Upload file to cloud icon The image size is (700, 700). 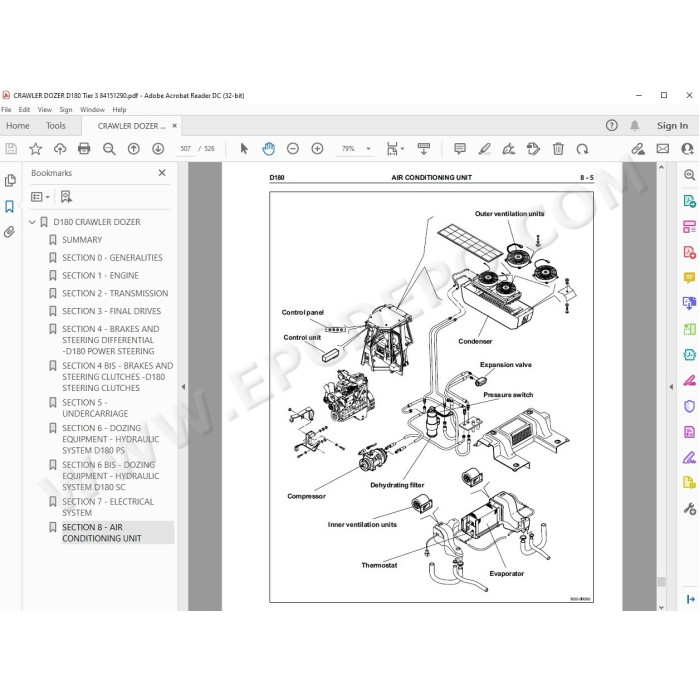point(60,149)
